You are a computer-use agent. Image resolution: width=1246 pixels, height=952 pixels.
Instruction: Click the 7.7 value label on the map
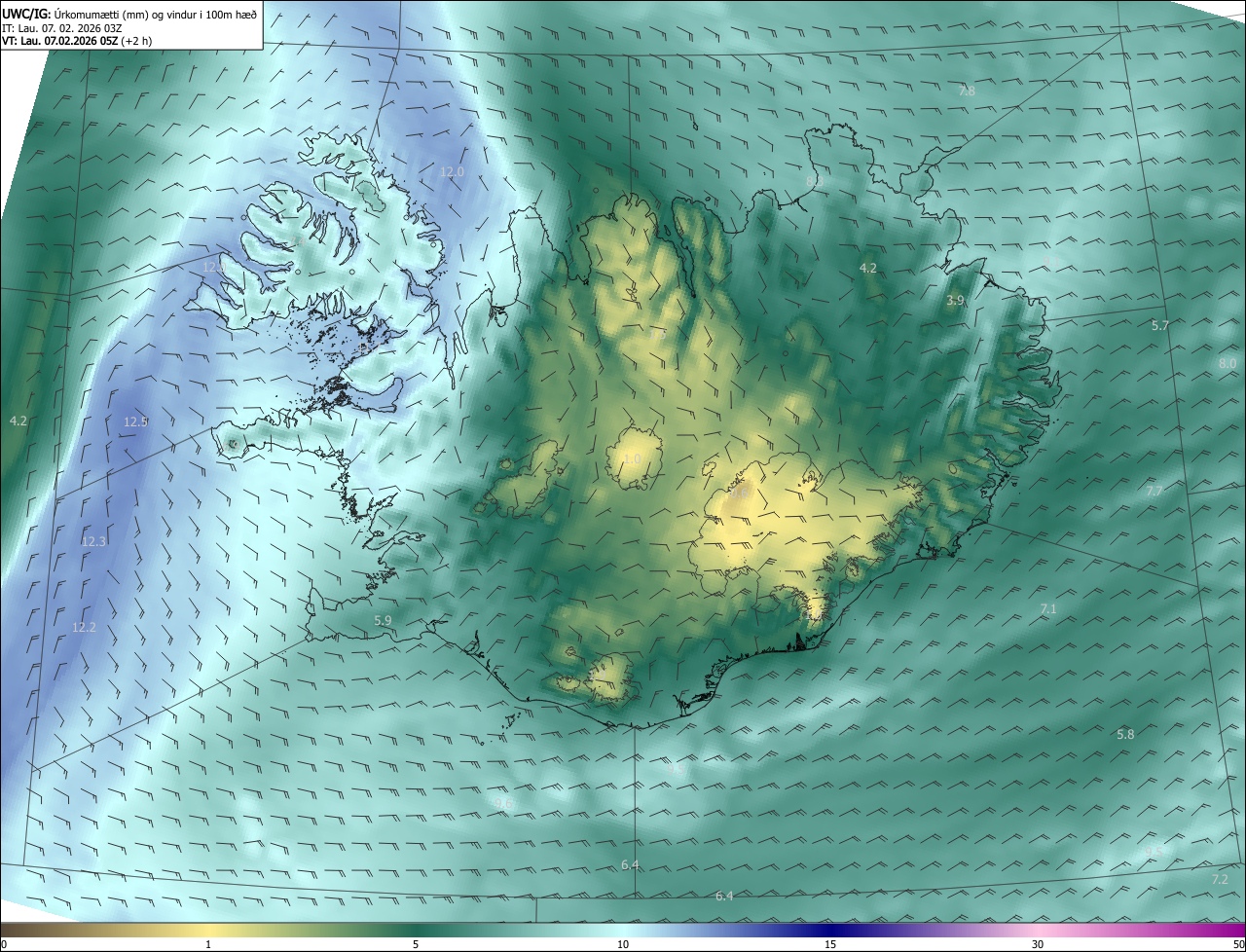click(1154, 492)
